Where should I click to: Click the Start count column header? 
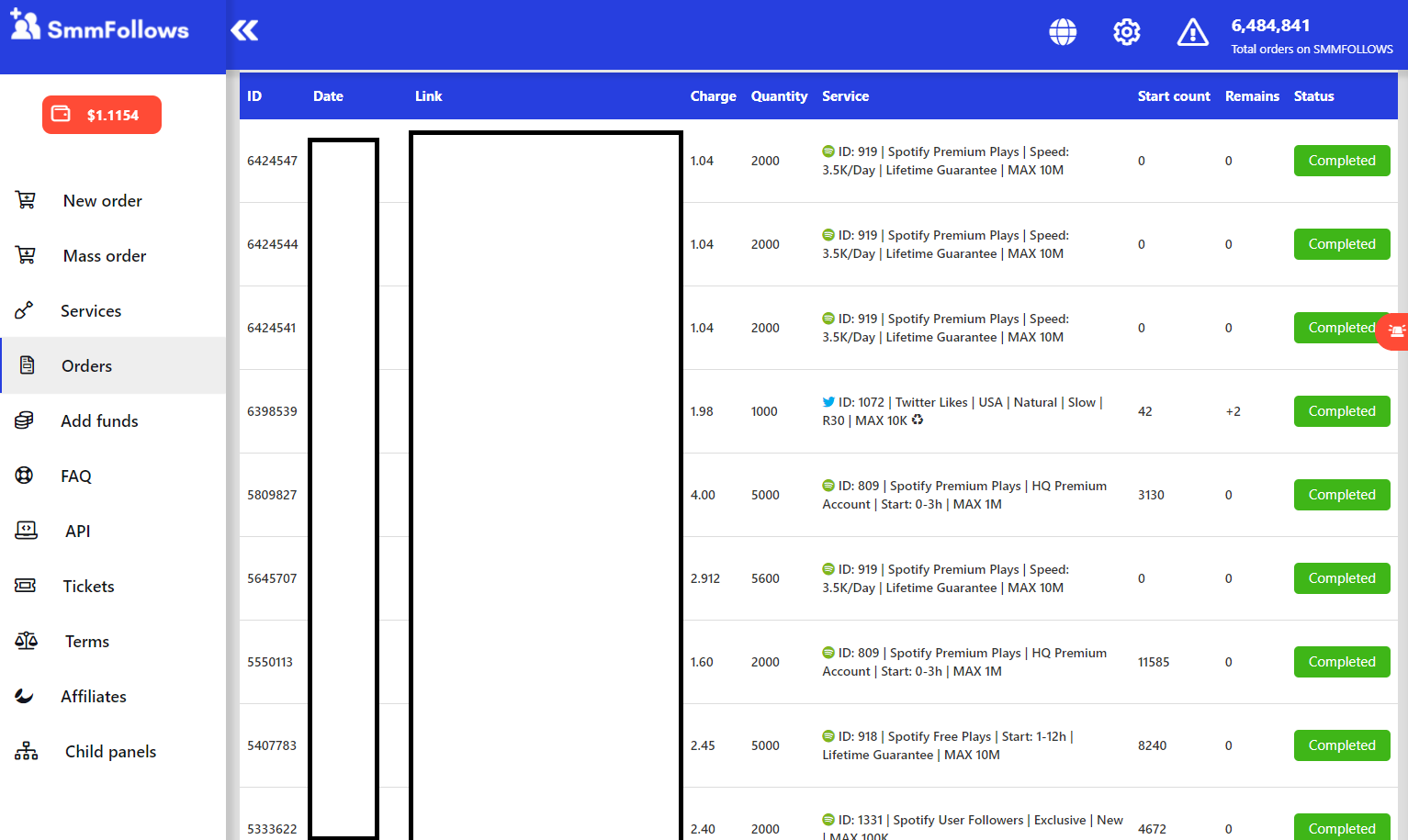(1174, 96)
